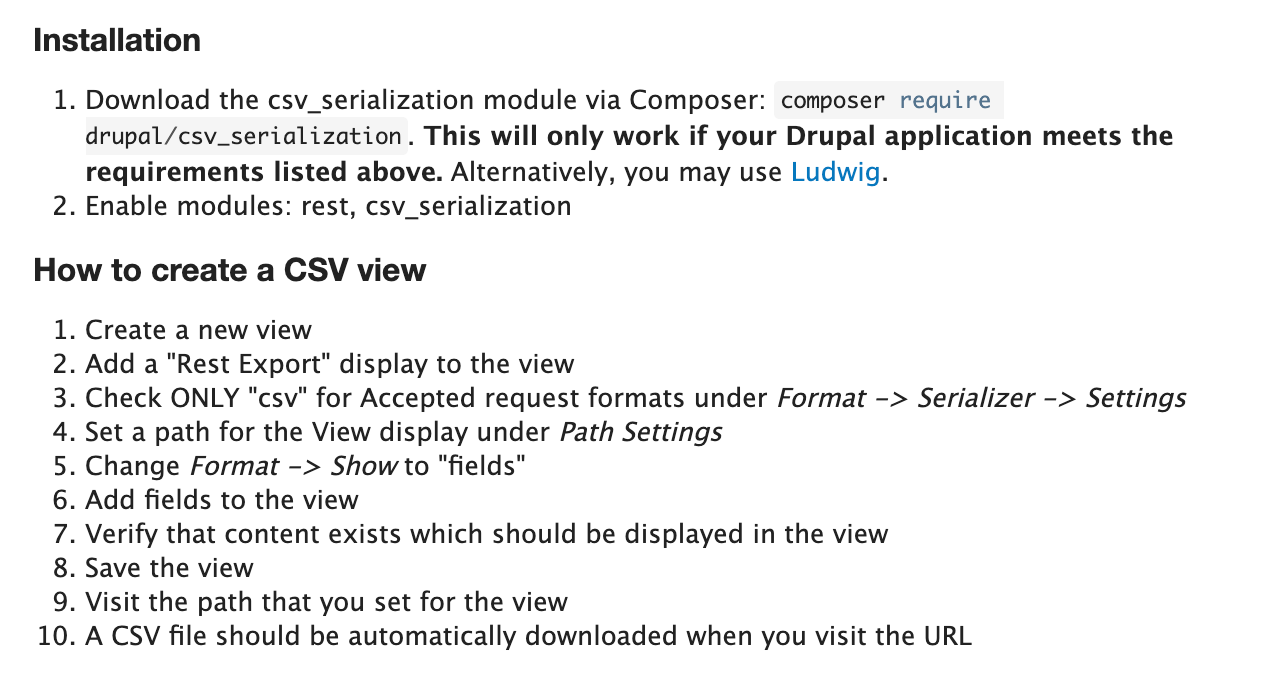Click the Visit the path step
This screenshot has width=1262, height=676.
(327, 602)
